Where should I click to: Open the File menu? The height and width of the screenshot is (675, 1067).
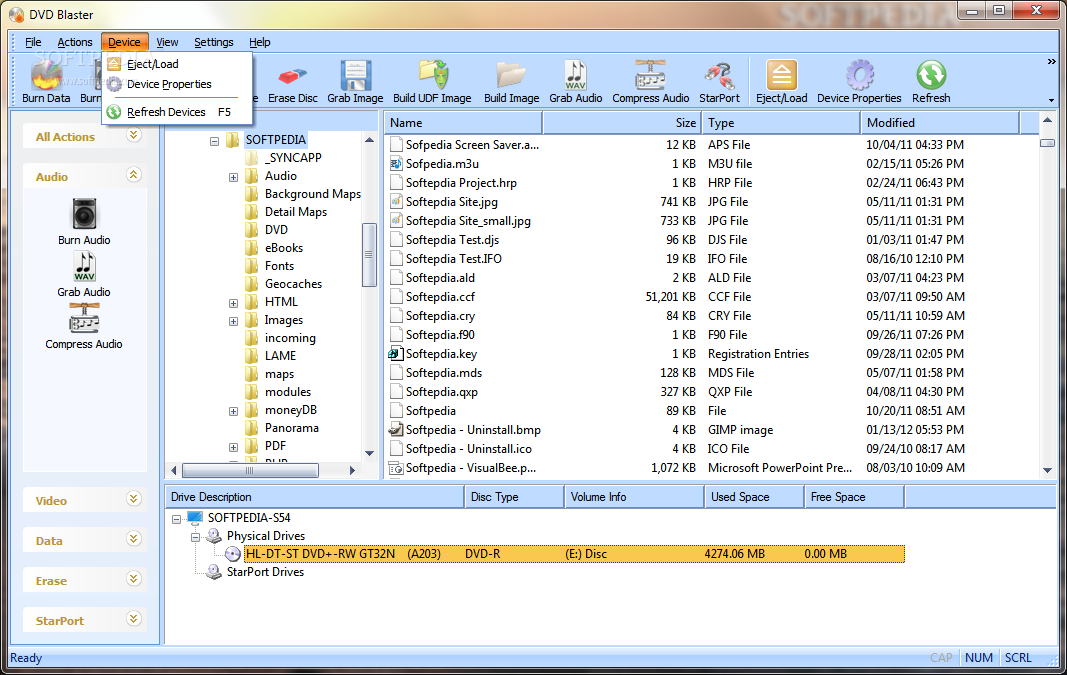[x=33, y=42]
